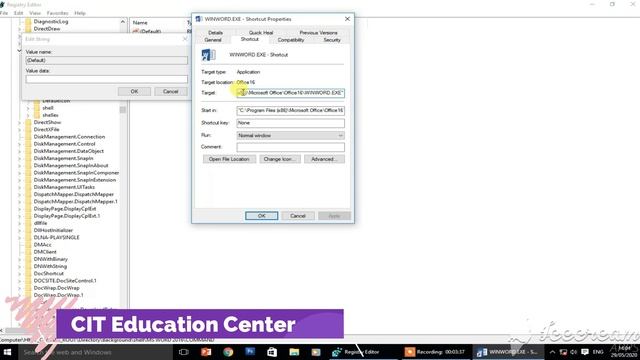This screenshot has width=640, height=360.
Task: Close the Edit String dialog
Action: [185, 39]
